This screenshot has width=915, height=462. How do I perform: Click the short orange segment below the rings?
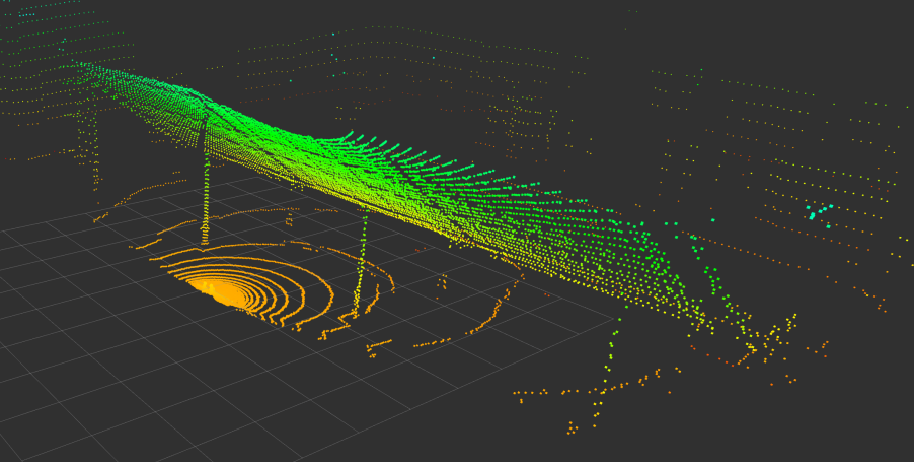[378, 346]
